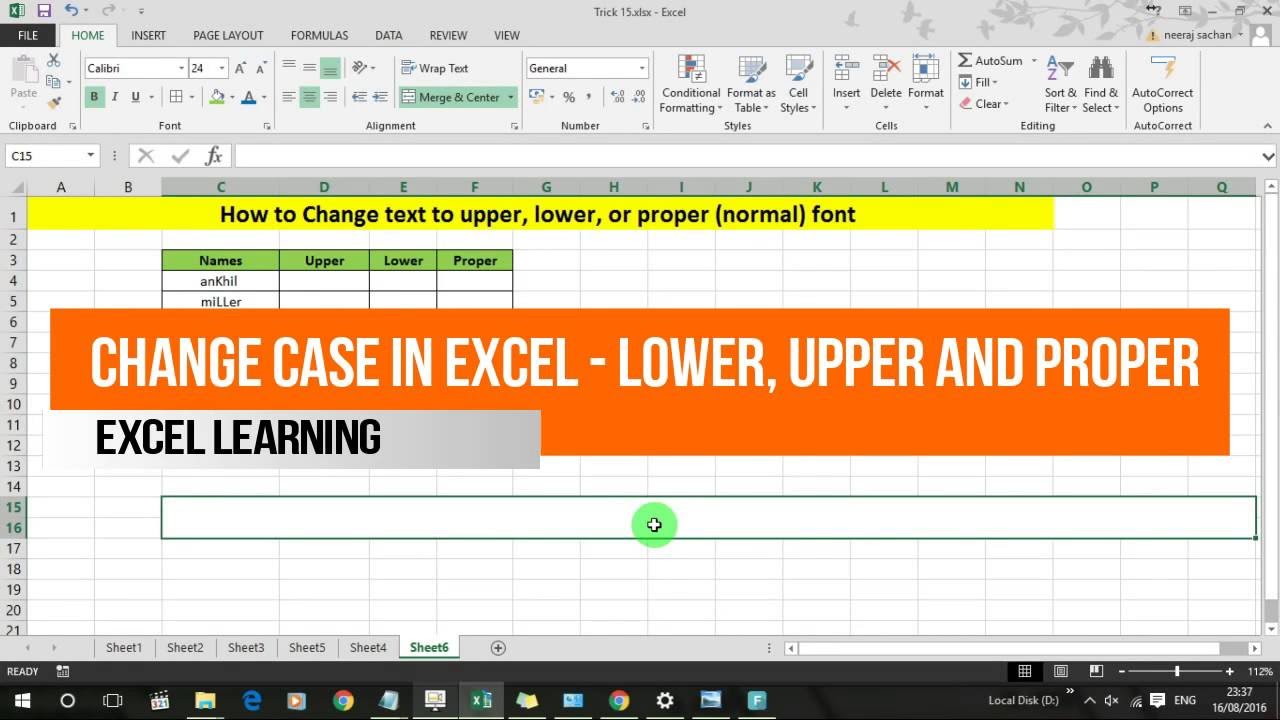This screenshot has width=1280, height=720.
Task: Click the Format Painter brush icon
Action: pyautogui.click(x=54, y=102)
